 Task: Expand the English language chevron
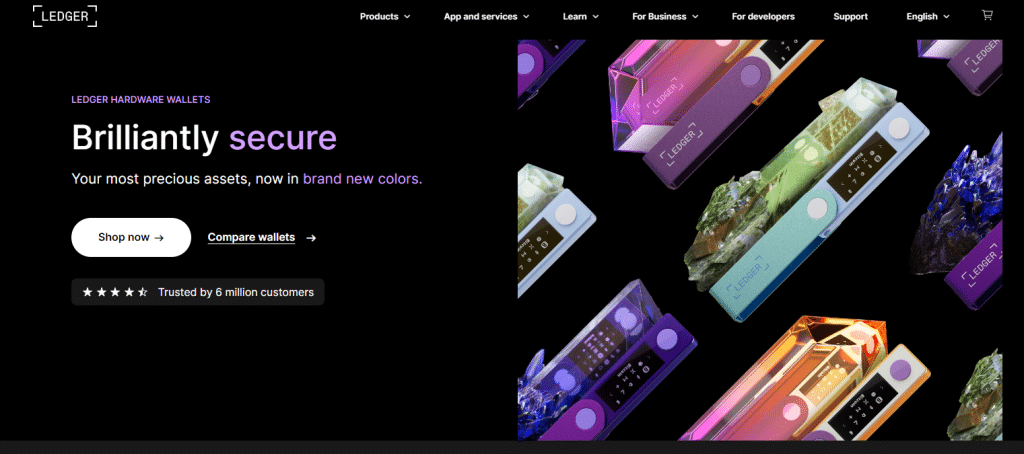pyautogui.click(x=946, y=16)
